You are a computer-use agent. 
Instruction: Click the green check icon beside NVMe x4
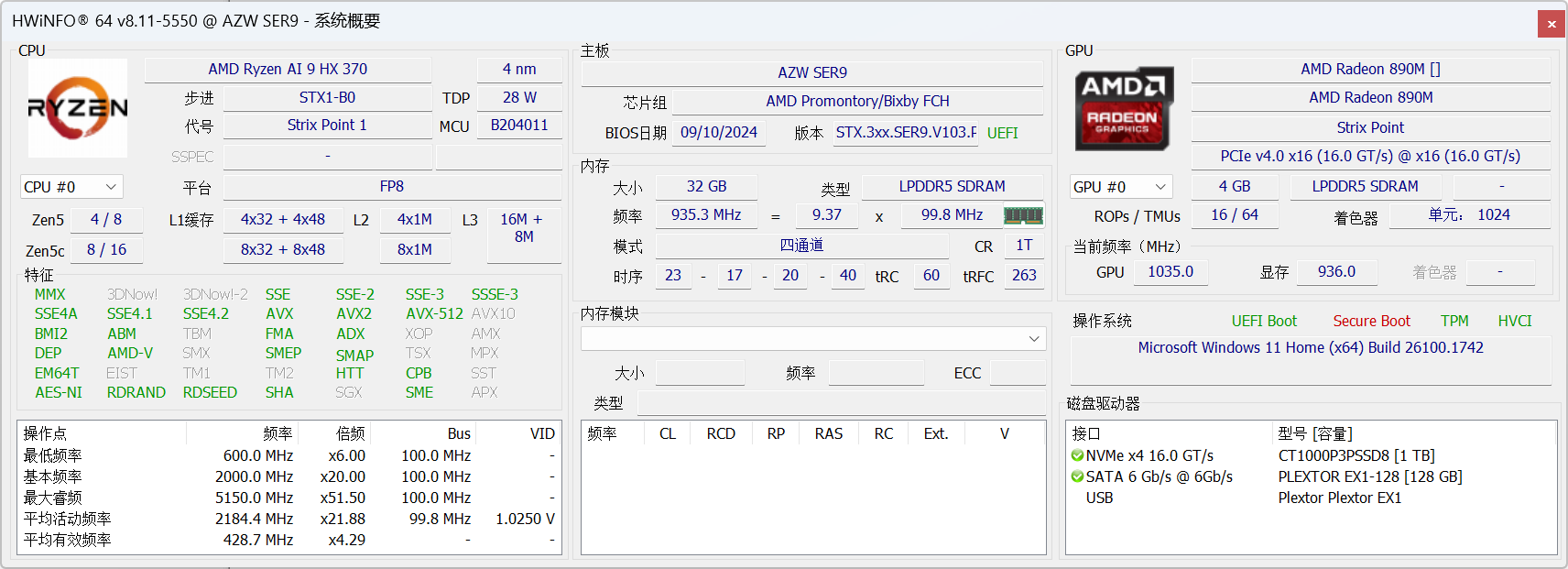pos(1077,455)
